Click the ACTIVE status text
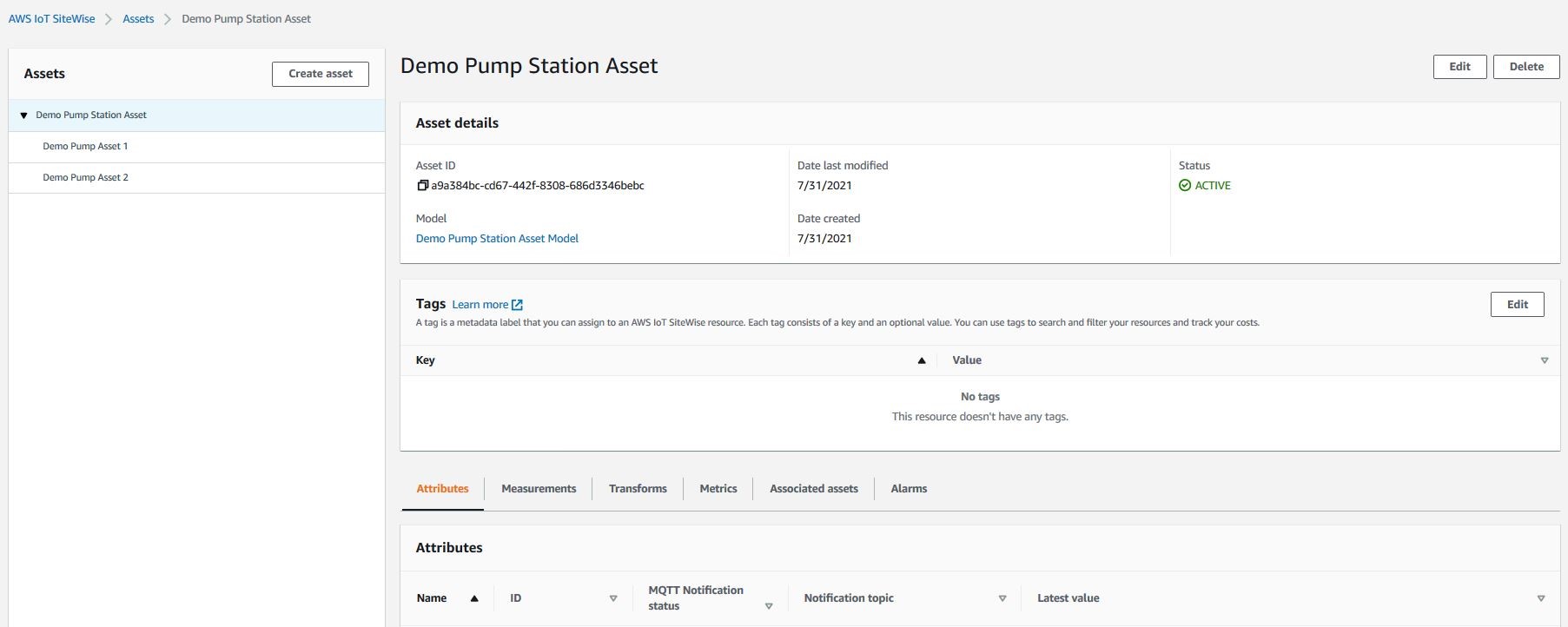 tap(1213, 186)
